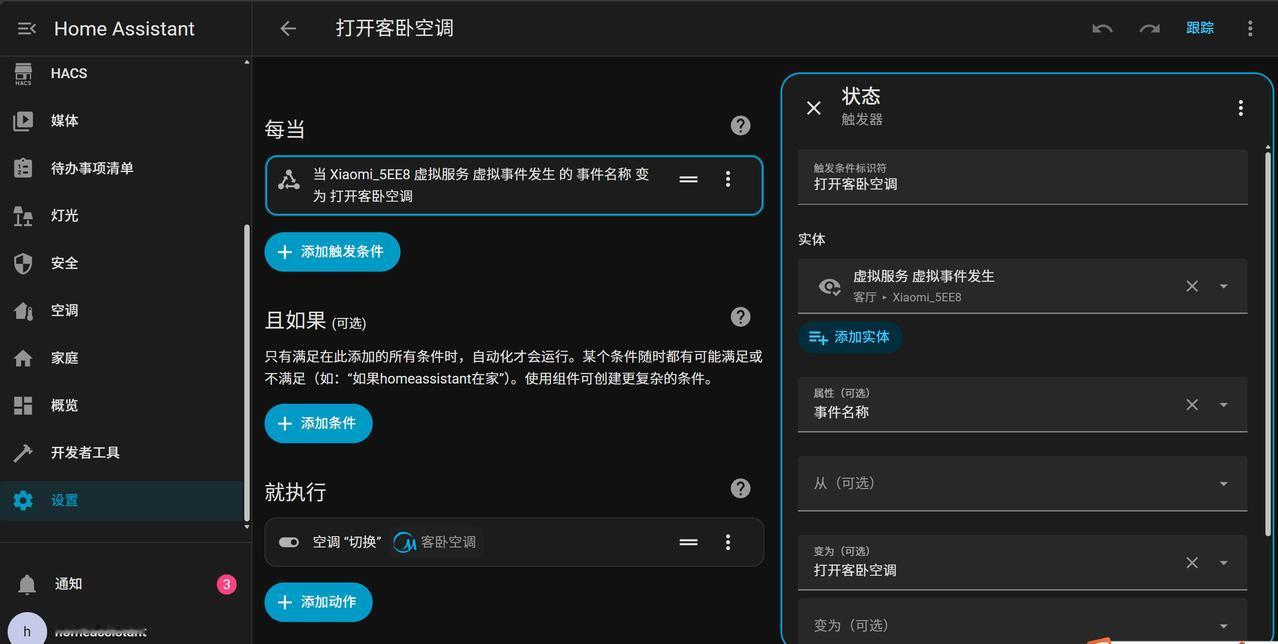Click the undo arrow in the top toolbar
This screenshot has width=1278, height=644.
pos(1101,28)
